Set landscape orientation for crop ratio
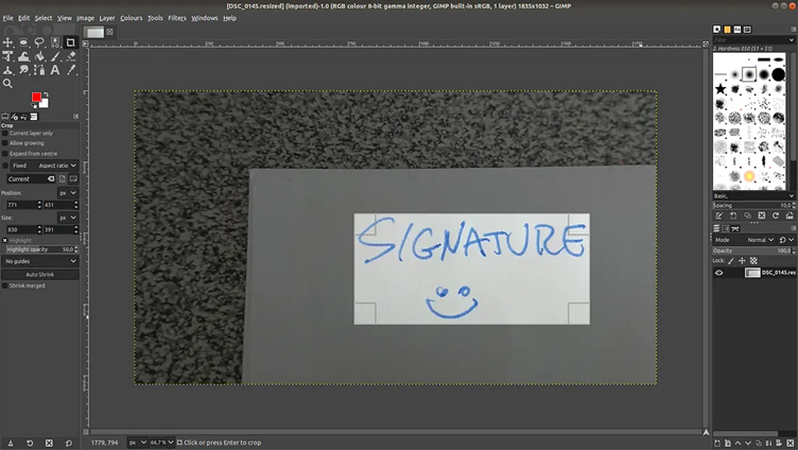This screenshot has height=450, width=798. pos(73,179)
